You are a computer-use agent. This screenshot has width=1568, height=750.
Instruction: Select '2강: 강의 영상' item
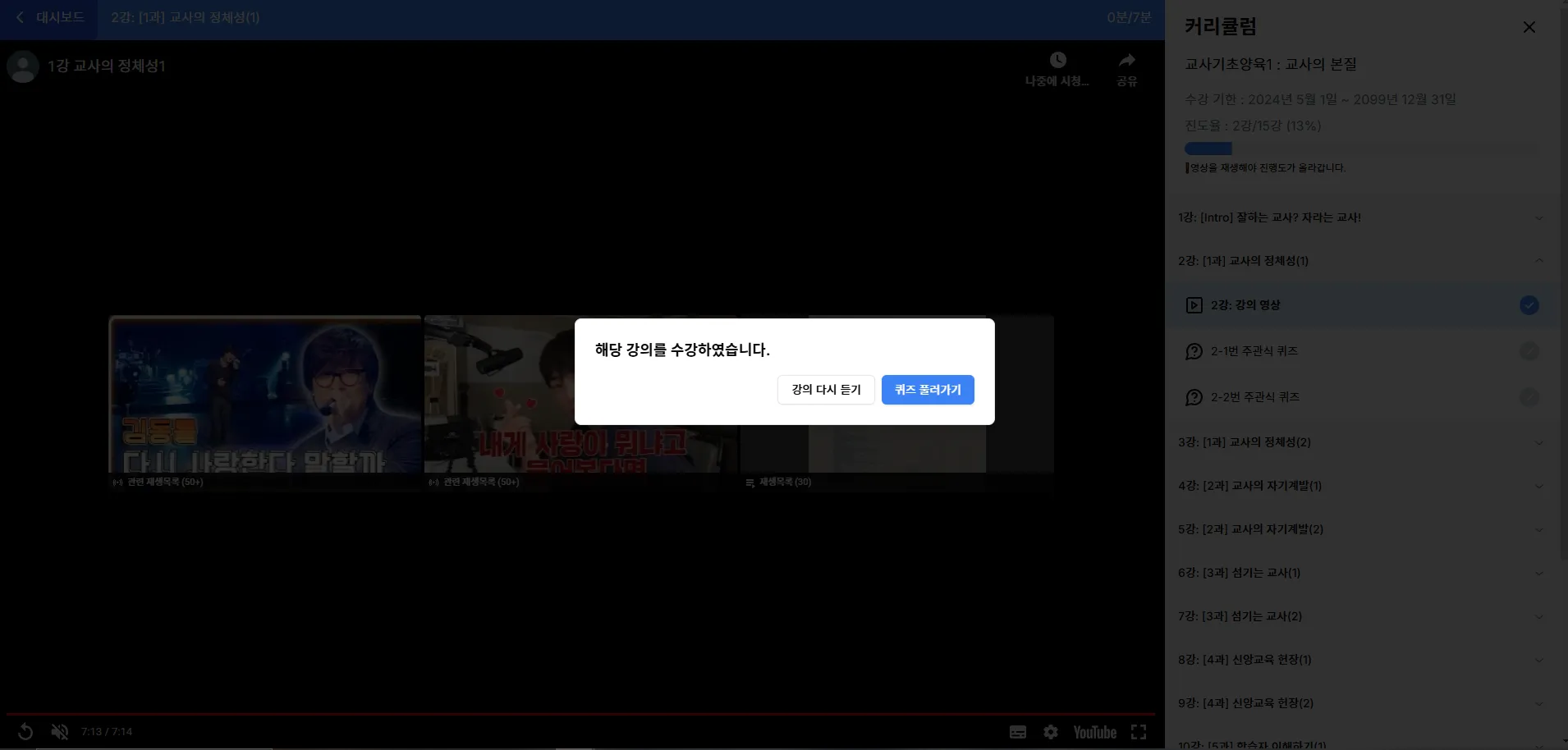coord(1361,305)
